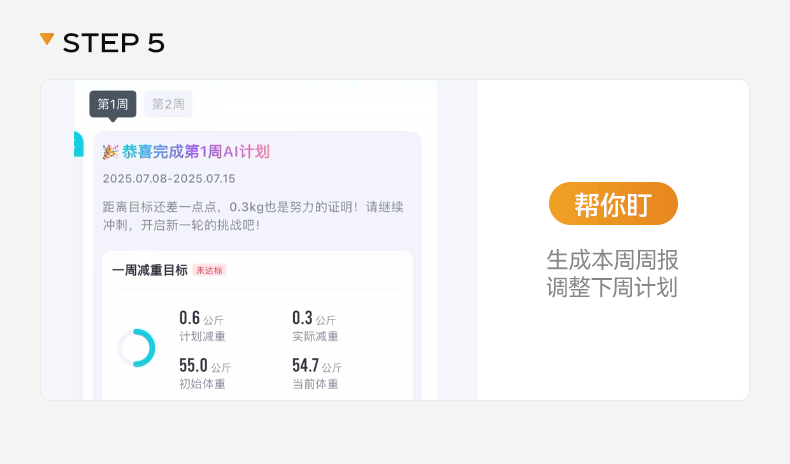This screenshot has width=790, height=464.
Task: Click the date range 2025.07.08-2025.07.15
Action: pyautogui.click(x=169, y=179)
